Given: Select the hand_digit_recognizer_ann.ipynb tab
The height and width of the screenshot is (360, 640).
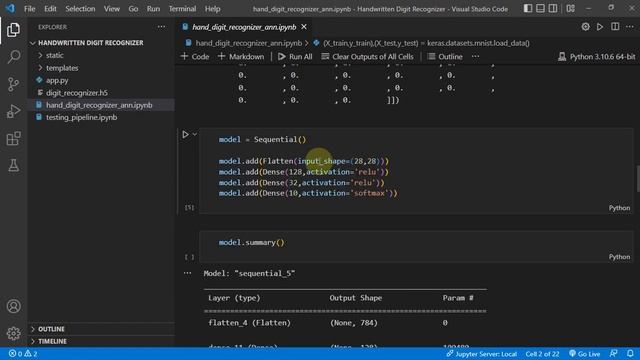Looking at the screenshot, I should click(244, 27).
